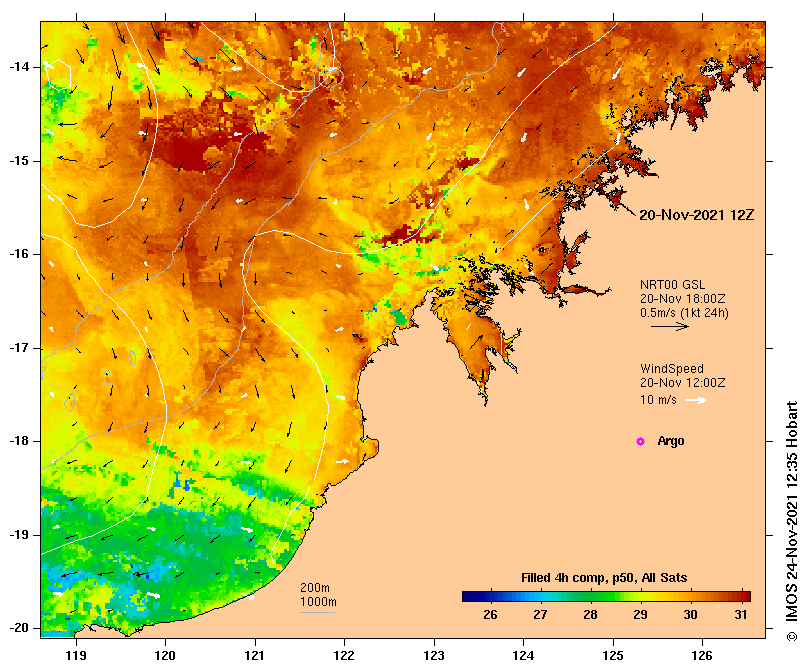Click the latitude axis label -16
This screenshot has height=672, width=809.
click(x=20, y=254)
